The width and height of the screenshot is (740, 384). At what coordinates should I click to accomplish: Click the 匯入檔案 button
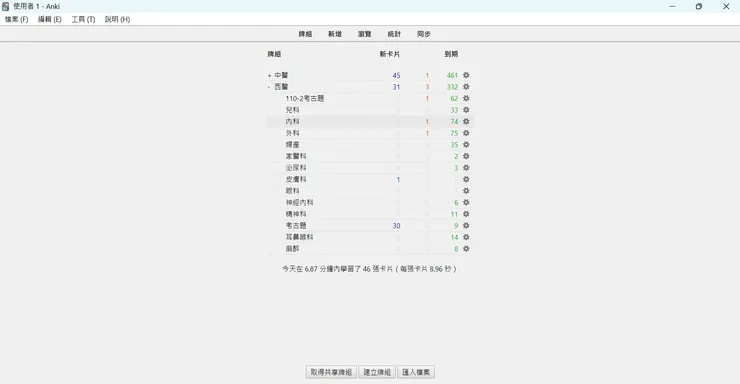tap(416, 372)
